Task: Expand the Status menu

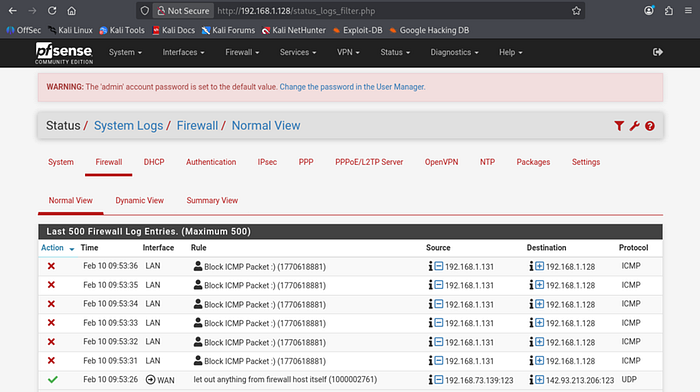Action: (395, 52)
